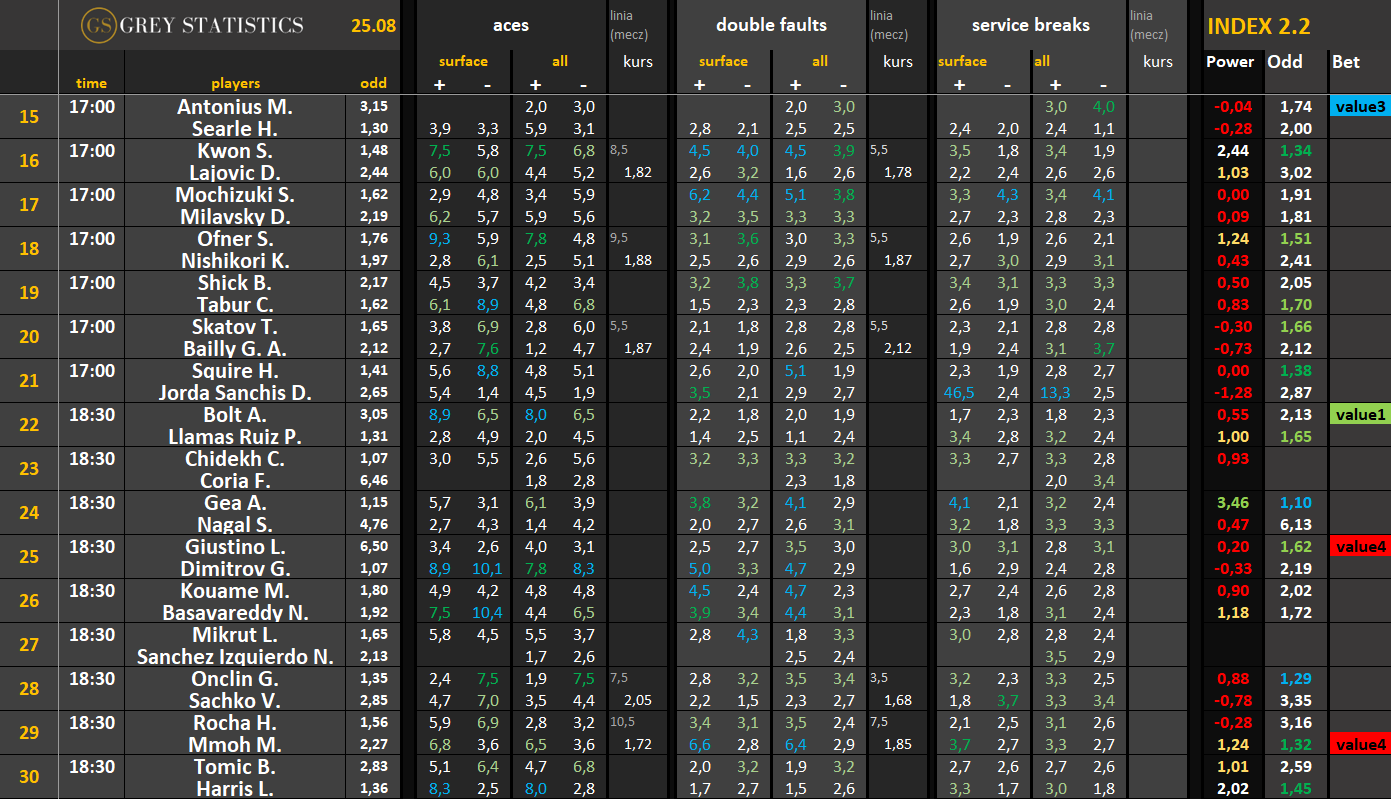Click Coria F. odd 6,46
Viewport: 1391px width, 799px height.
374,480
